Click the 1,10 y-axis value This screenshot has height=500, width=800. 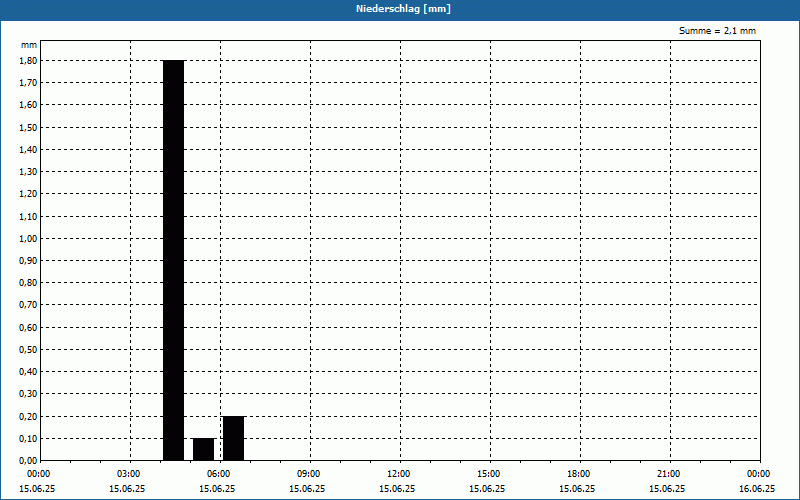click(x=28, y=216)
